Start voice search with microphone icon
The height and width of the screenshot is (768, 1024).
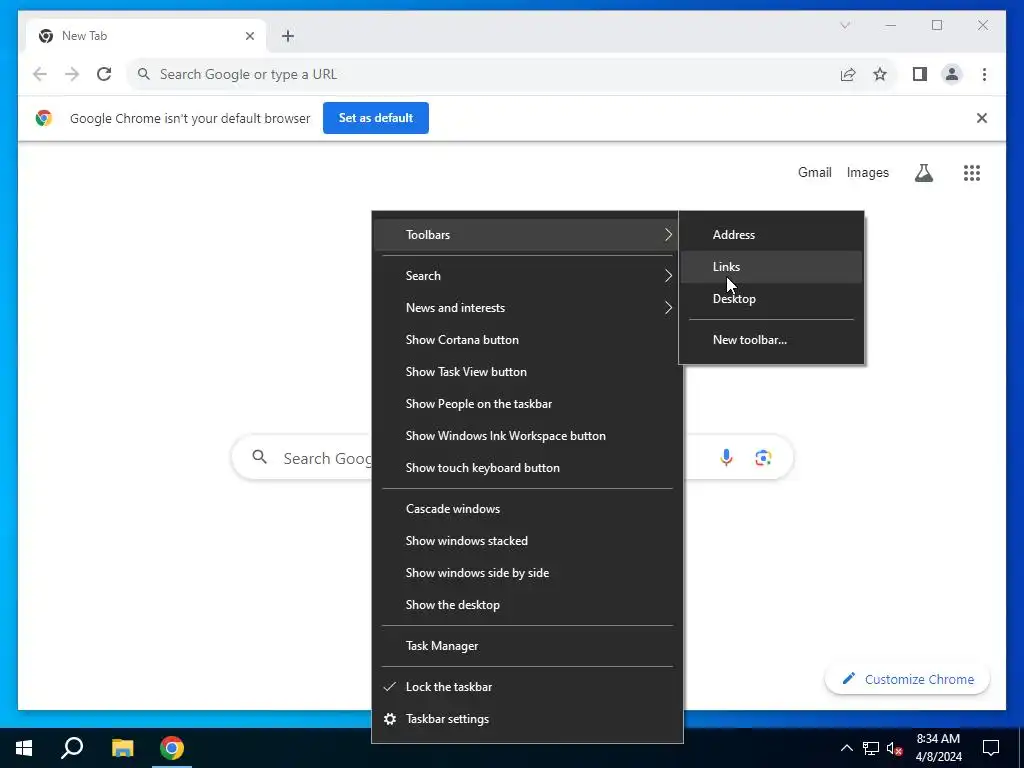[x=726, y=458]
